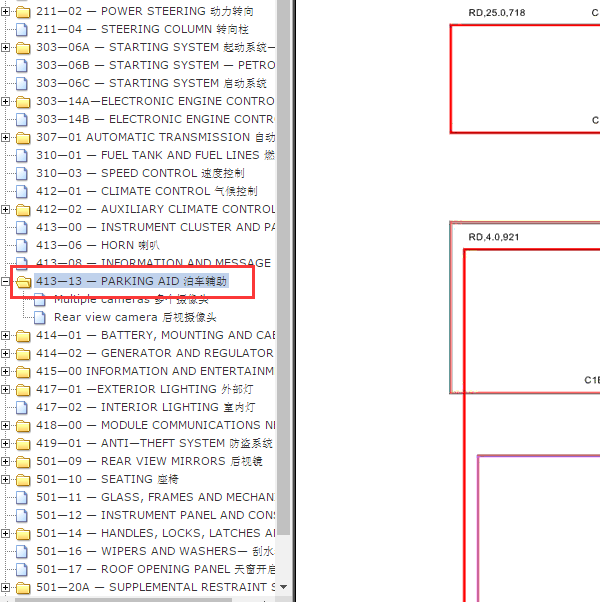Screen dimensions: 600x602
Task: Open 303-06C STARTING SYSTEM entry
Action: 151,83
